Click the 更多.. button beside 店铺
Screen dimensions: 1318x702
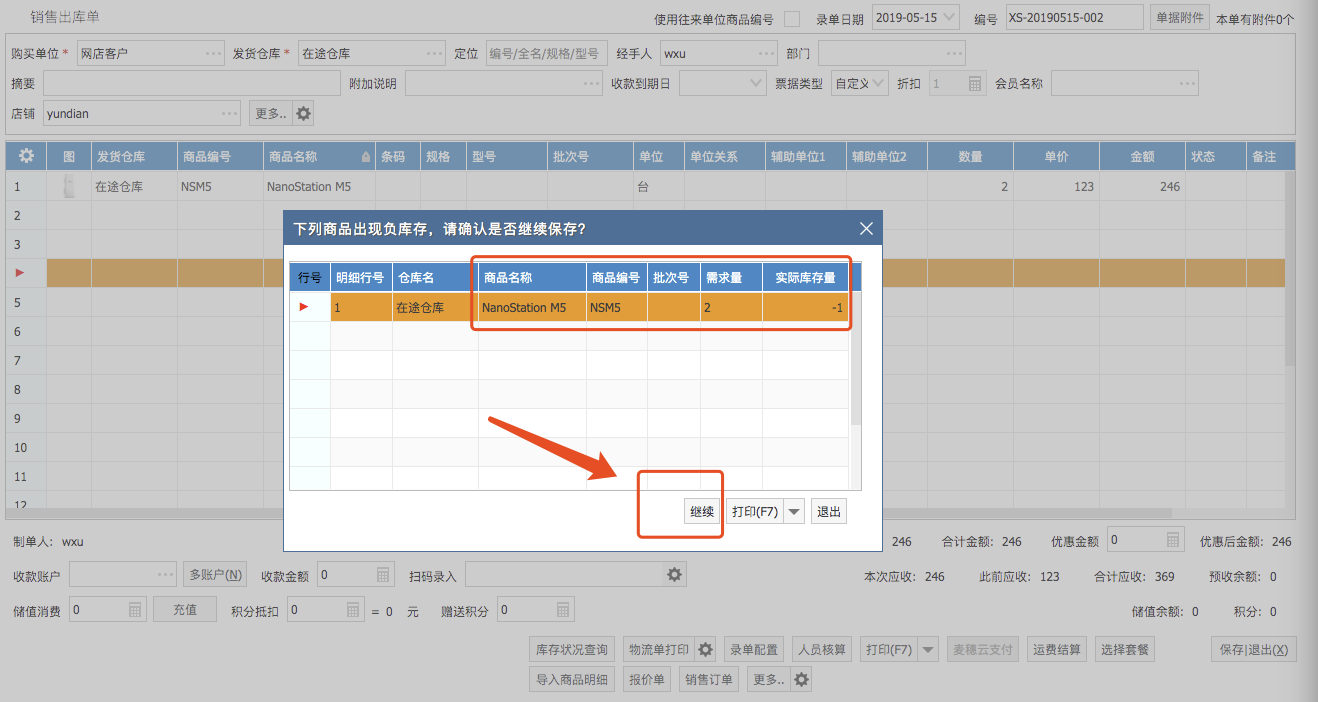click(270, 114)
